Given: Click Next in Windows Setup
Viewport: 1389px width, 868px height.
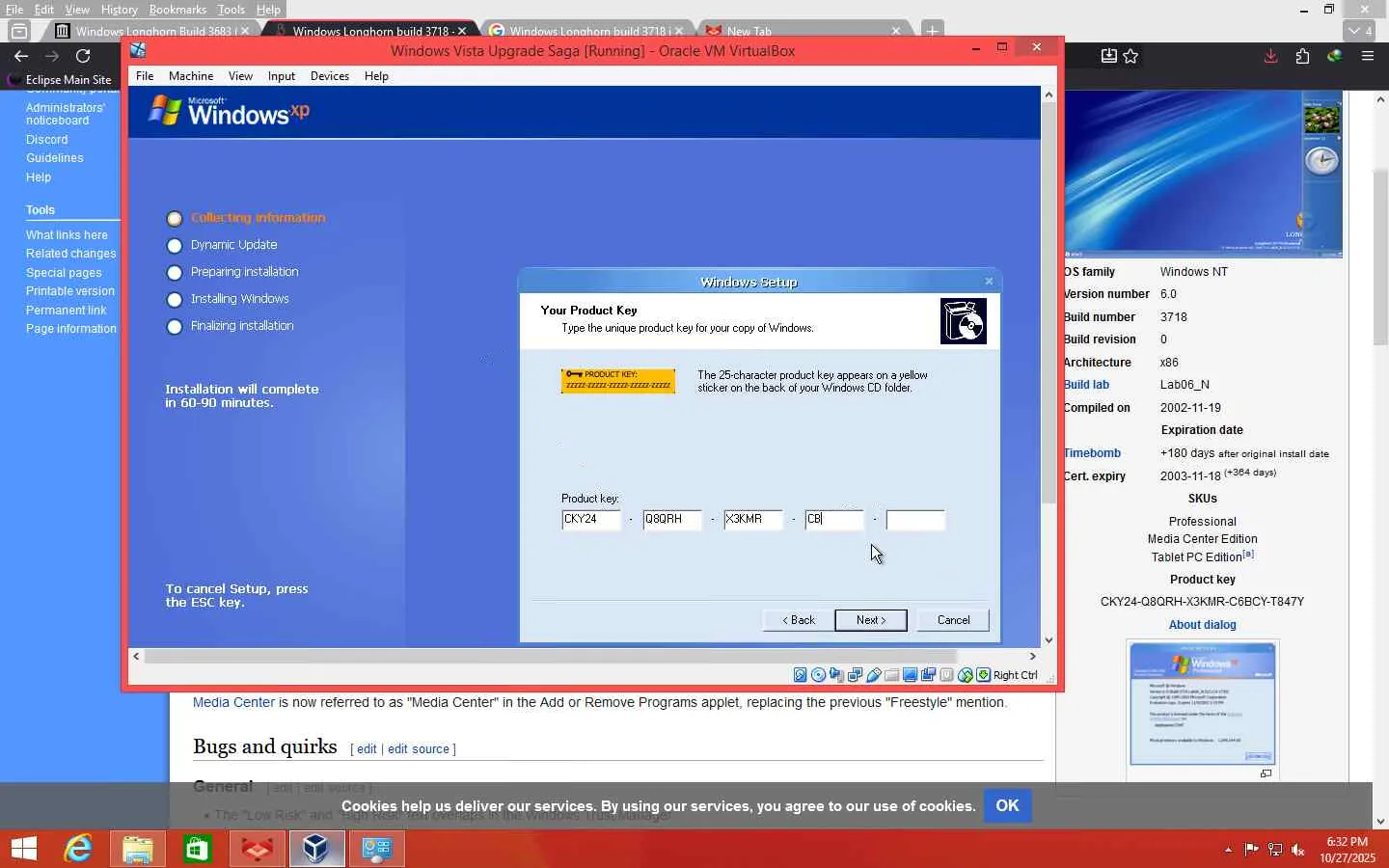Looking at the screenshot, I should point(871,620).
